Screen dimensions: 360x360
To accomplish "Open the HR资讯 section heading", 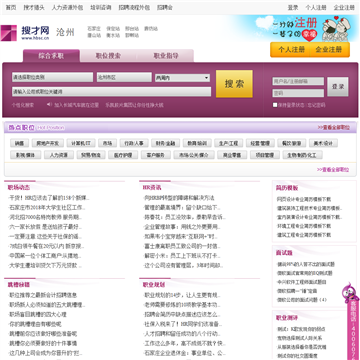I will coord(152,188).
